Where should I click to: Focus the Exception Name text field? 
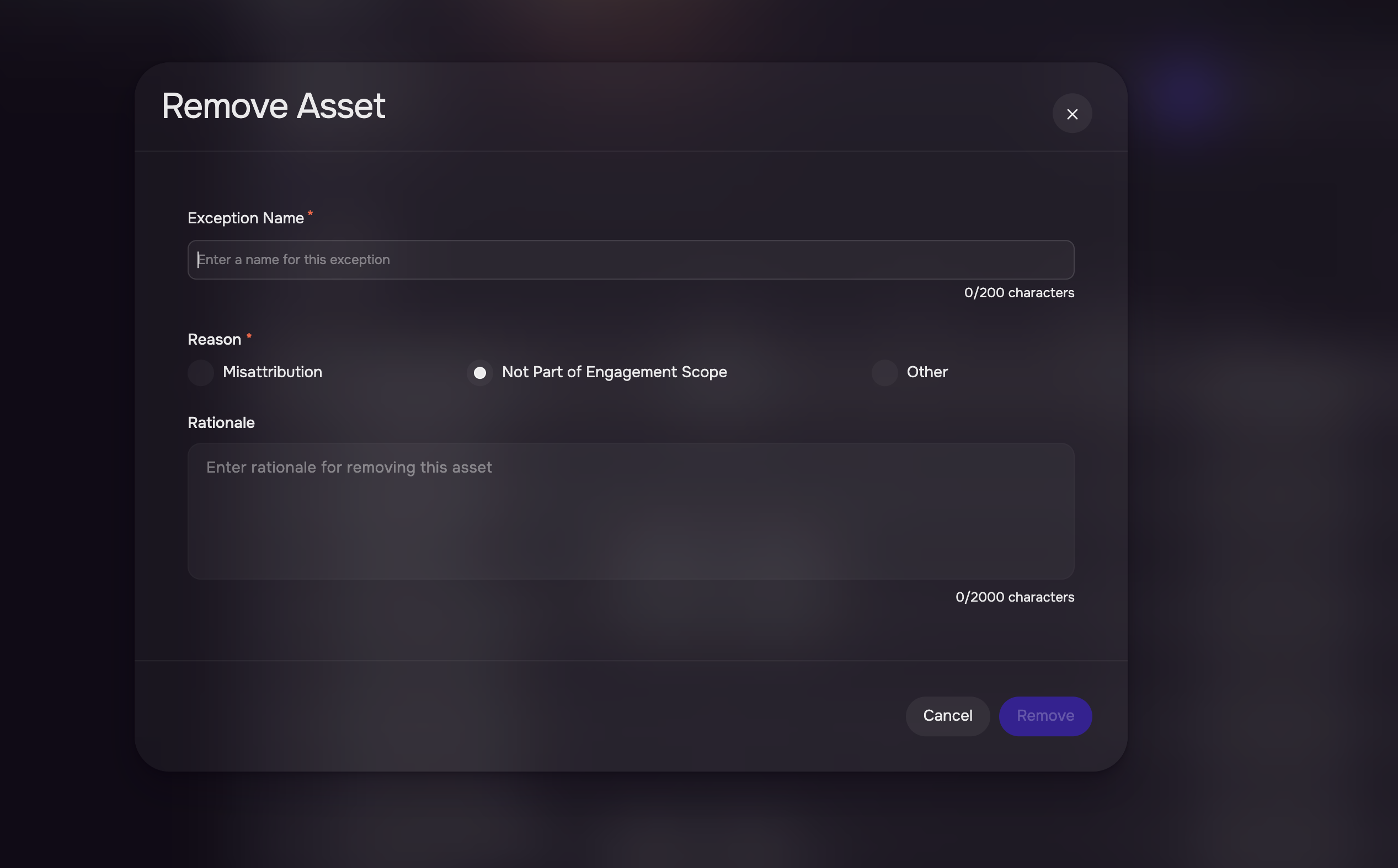[631, 260]
